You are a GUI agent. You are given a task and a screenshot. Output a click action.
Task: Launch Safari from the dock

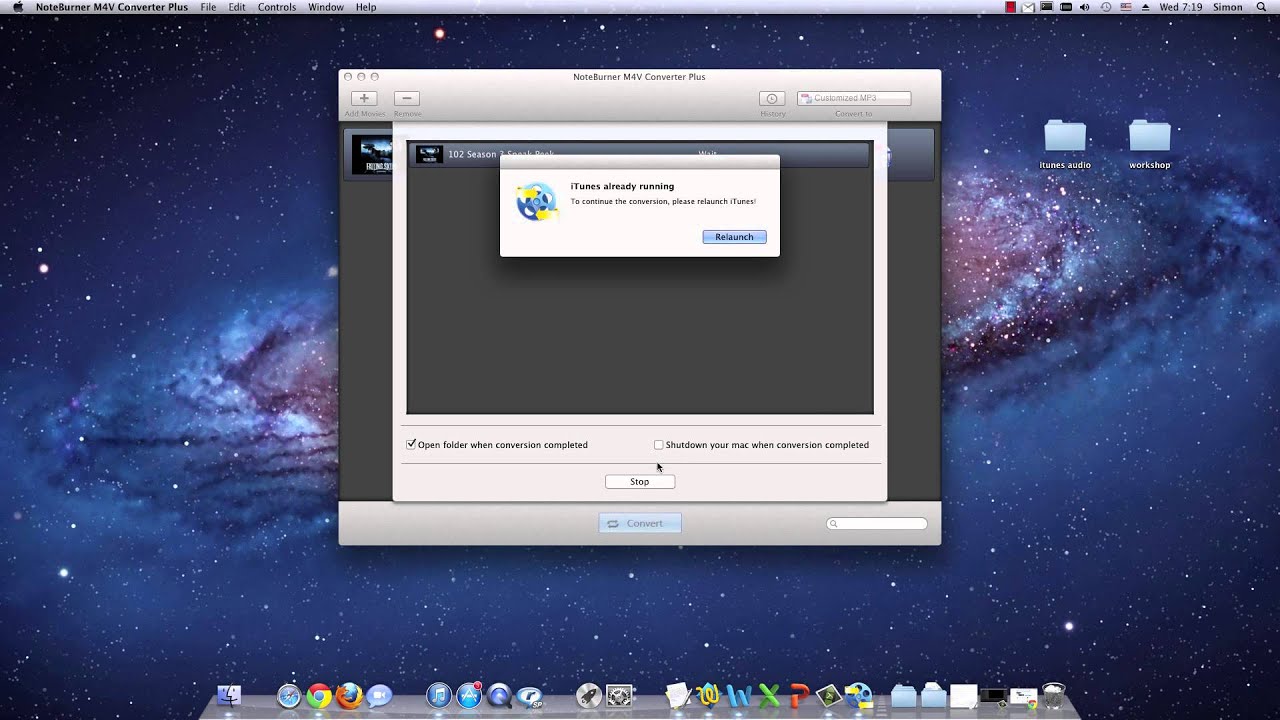click(289, 696)
